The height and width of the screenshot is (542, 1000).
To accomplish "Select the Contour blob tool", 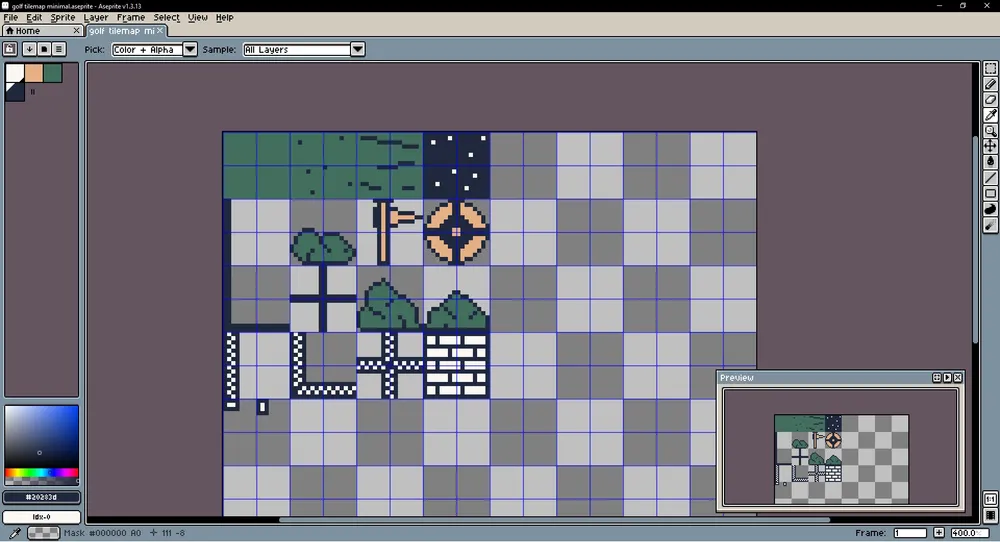I will (990, 210).
